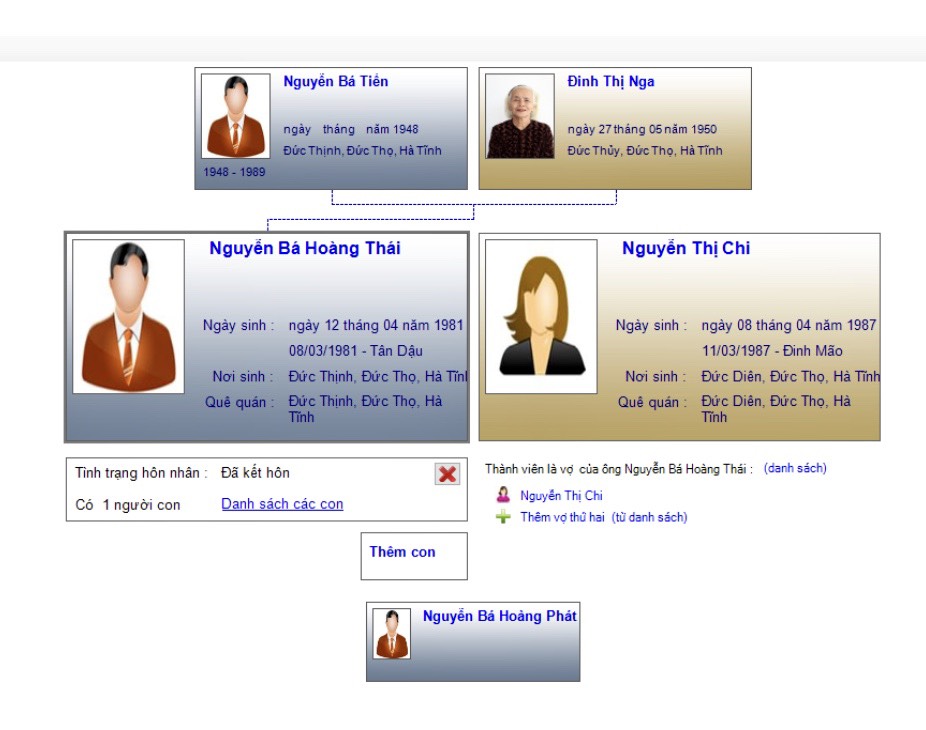This screenshot has width=926, height=730.
Task: Select Nguyễn Thị Chi in wives list
Action: (561, 496)
